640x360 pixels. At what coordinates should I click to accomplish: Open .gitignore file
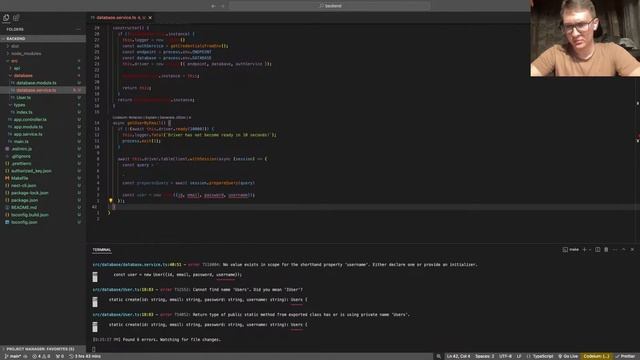[21, 156]
